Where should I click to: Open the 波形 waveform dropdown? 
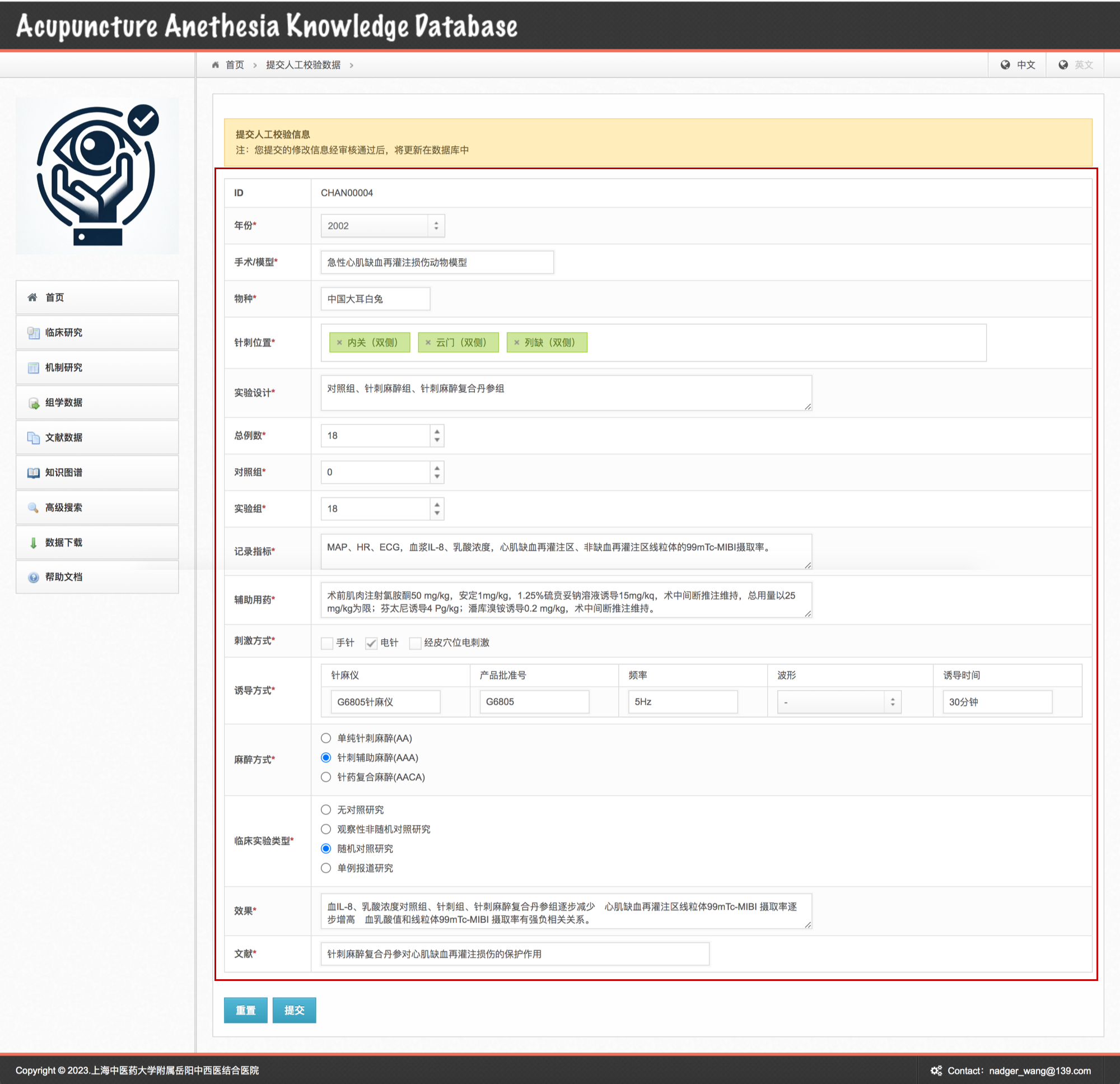pos(838,702)
